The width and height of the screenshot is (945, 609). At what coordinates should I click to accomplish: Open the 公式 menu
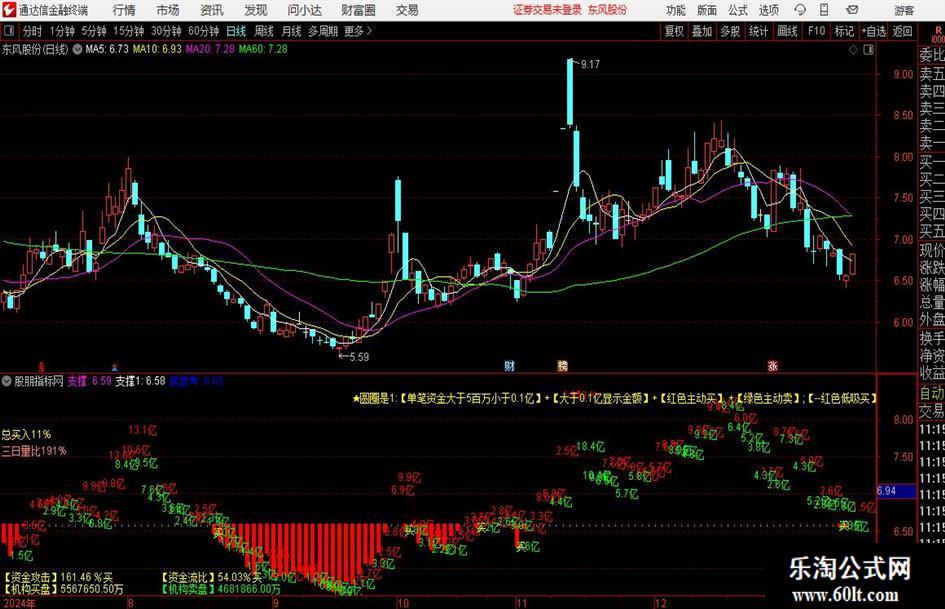(738, 10)
